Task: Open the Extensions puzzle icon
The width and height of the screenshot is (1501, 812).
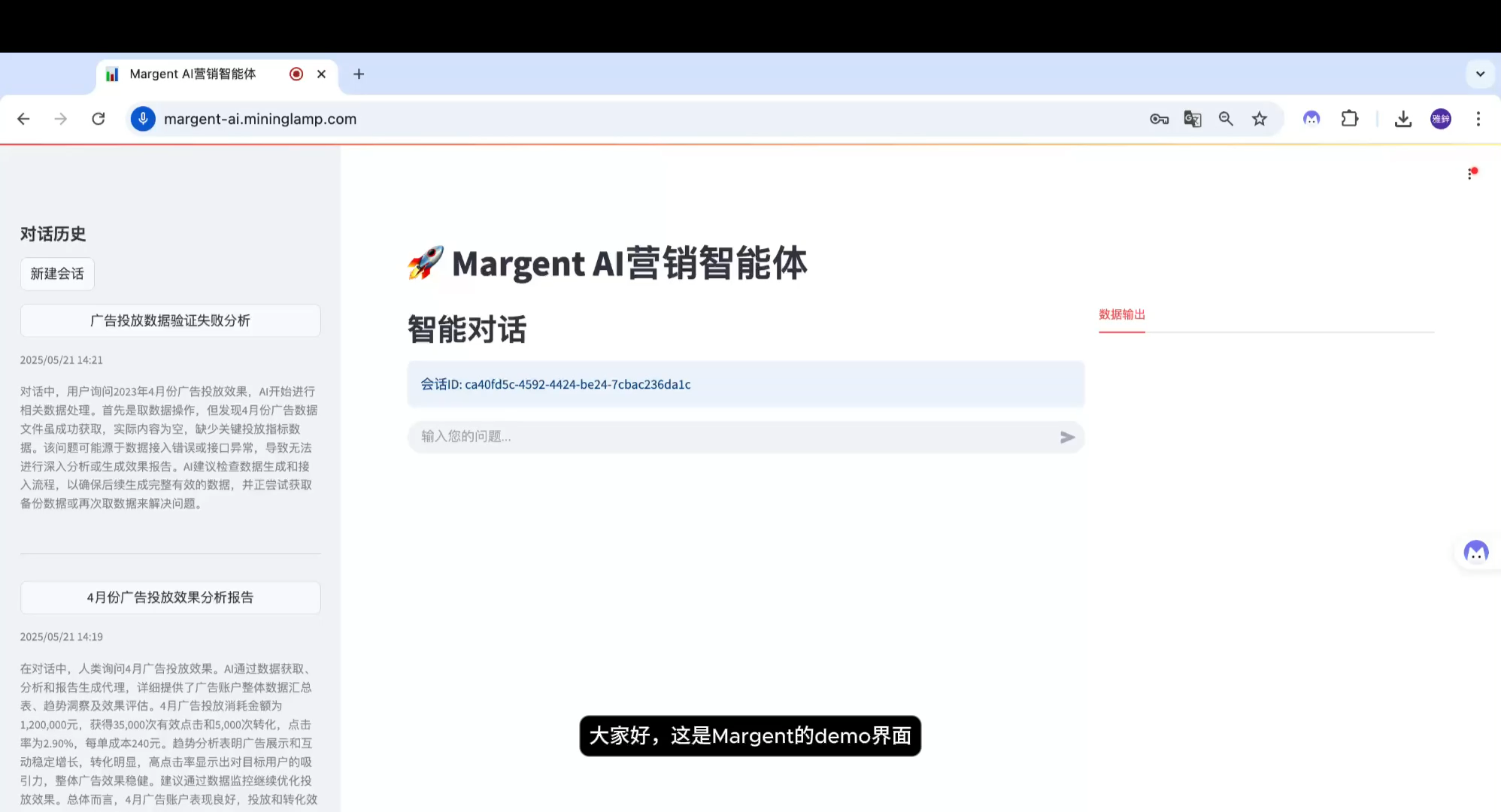Action: point(1350,119)
